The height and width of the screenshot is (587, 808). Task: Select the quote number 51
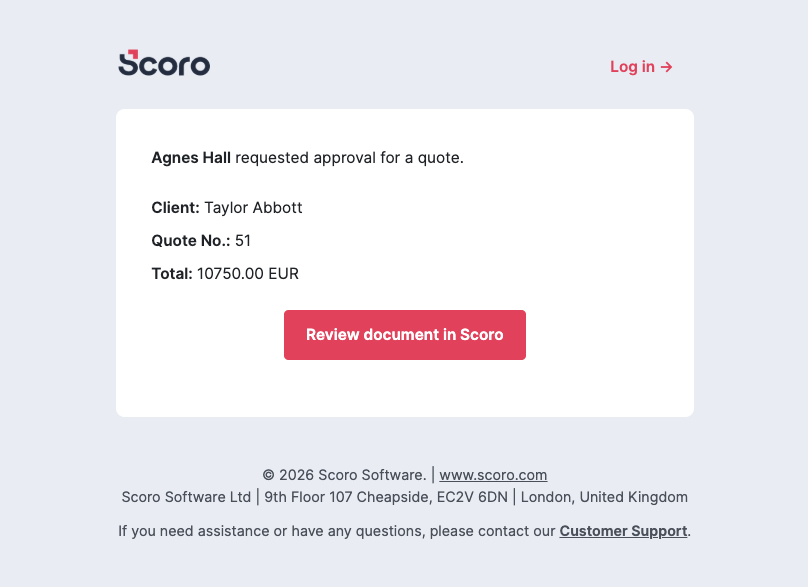pyautogui.click(x=243, y=240)
